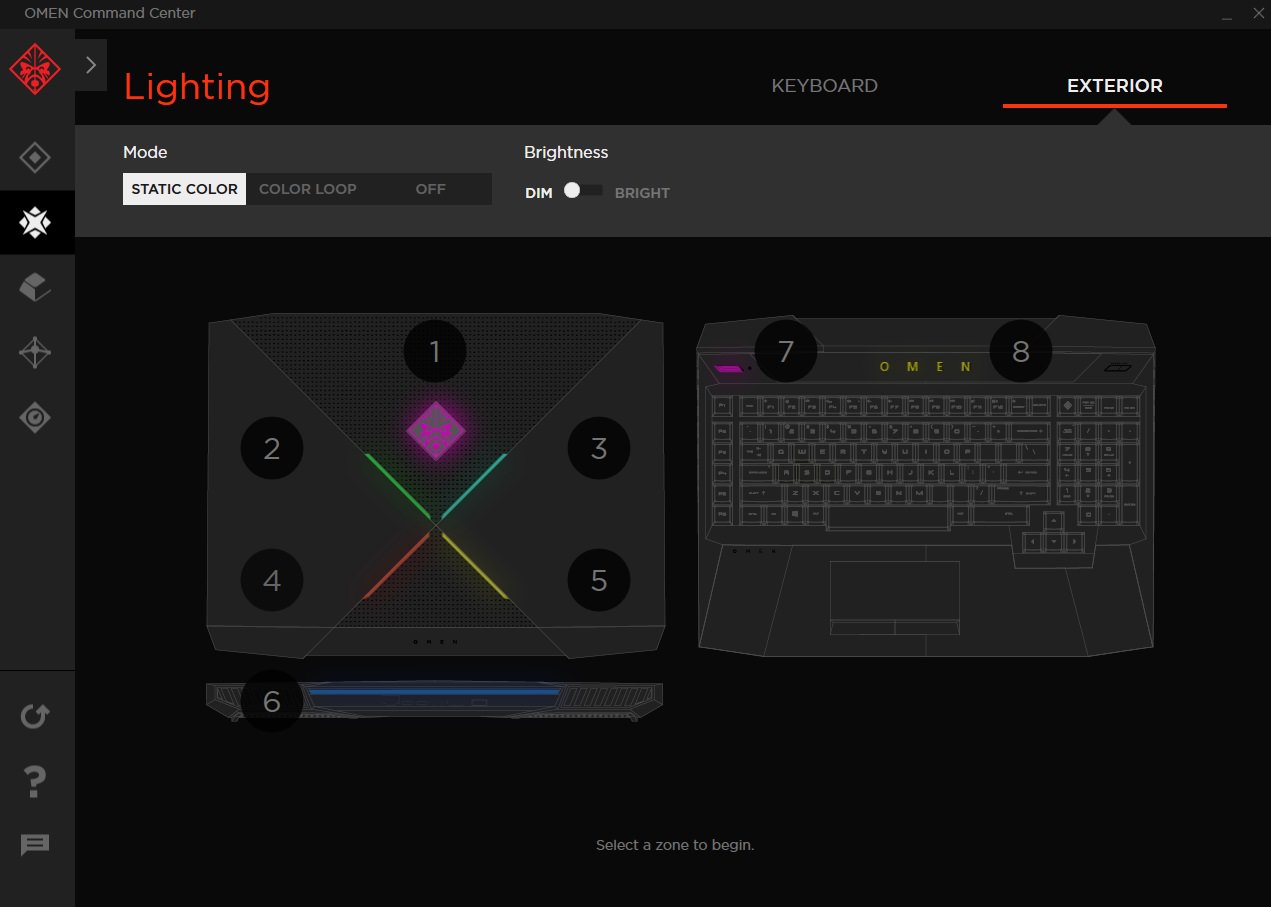Select lighting zone 5 on the lid
The height and width of the screenshot is (907, 1271).
pos(599,580)
